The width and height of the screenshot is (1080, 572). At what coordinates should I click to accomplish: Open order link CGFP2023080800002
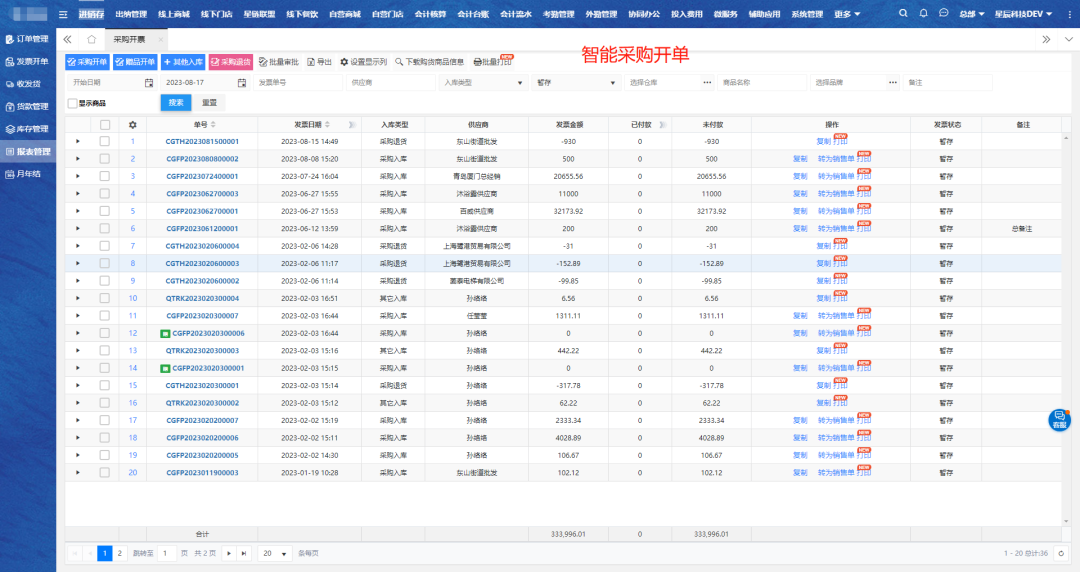(x=202, y=159)
